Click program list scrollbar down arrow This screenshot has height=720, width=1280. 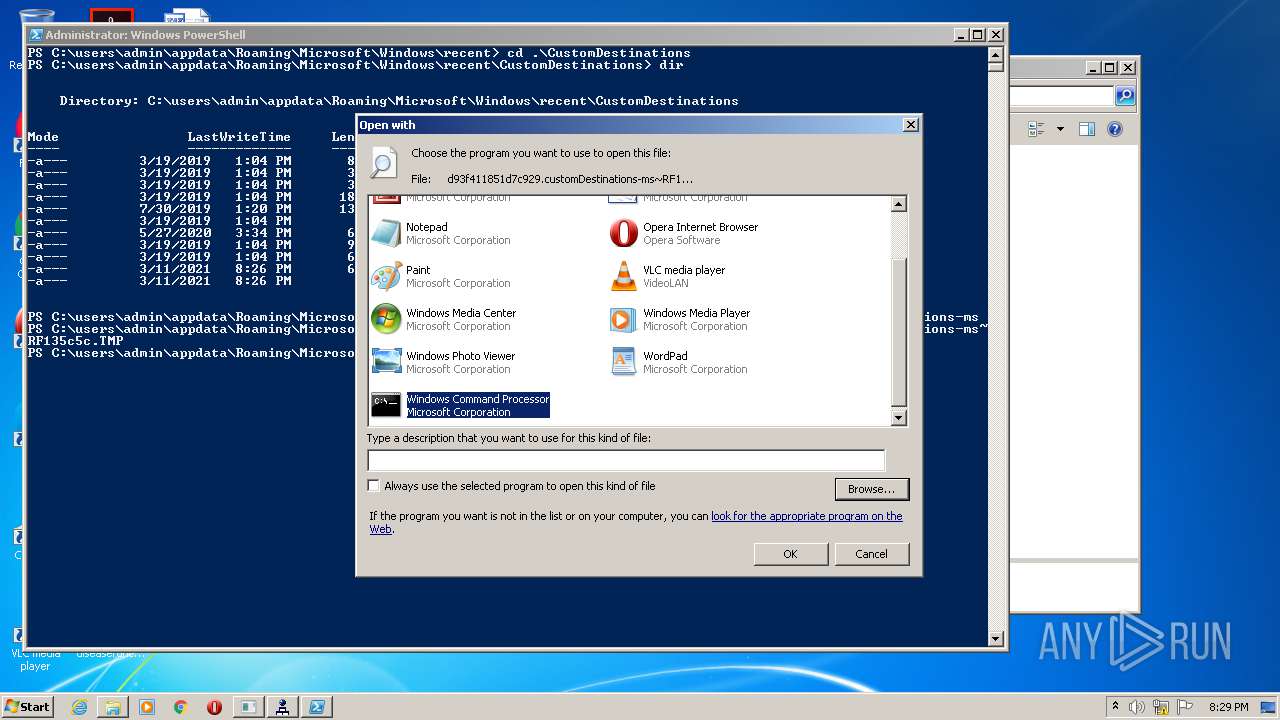click(x=898, y=418)
